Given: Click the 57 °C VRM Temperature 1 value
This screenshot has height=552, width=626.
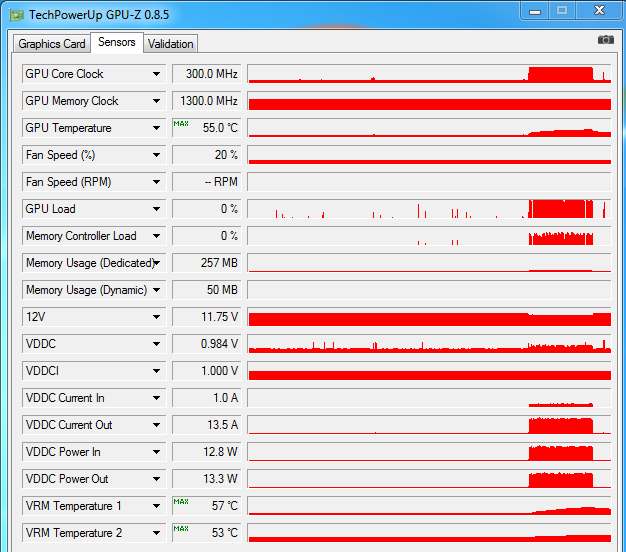Looking at the screenshot, I should click(207, 506).
